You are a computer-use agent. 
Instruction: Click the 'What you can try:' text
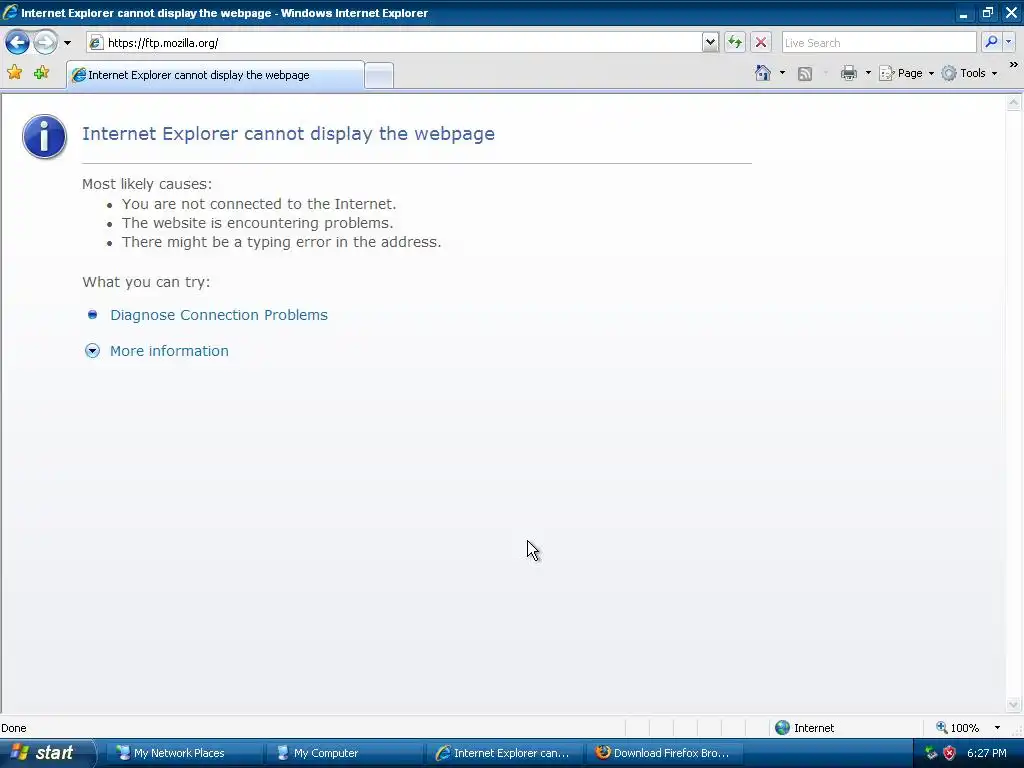click(x=146, y=282)
